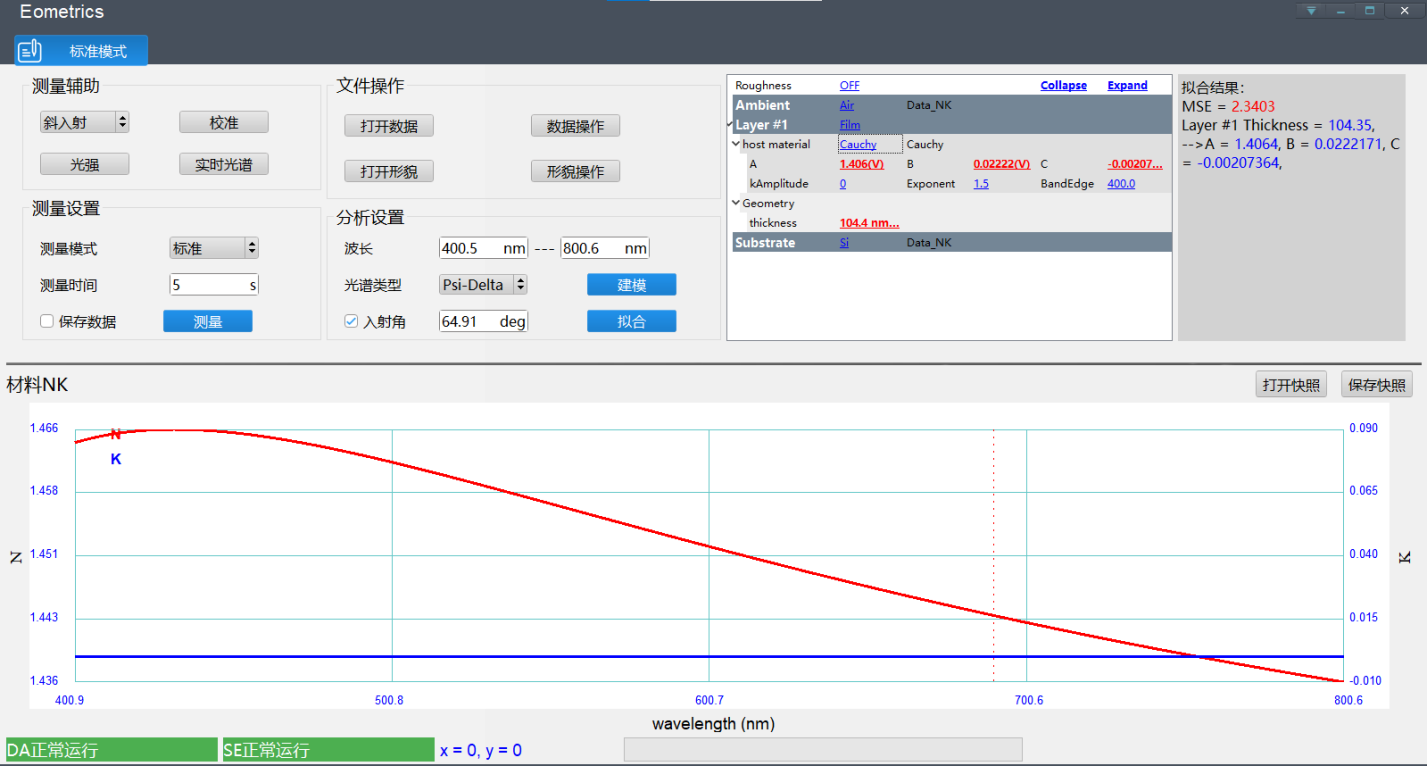Click the 测量时间 input field
Screen dimensions: 1427x766
214,285
